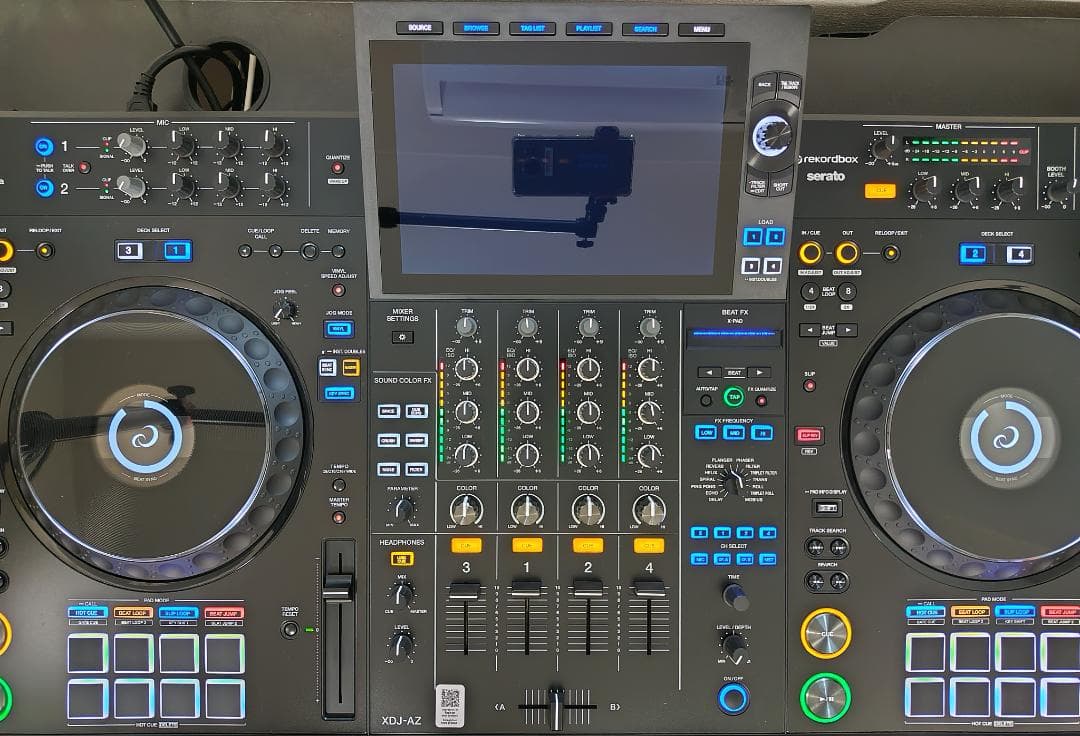The width and height of the screenshot is (1080, 736).
Task: Toggle VINYL jog mode on the left deck
Action: pos(340,327)
